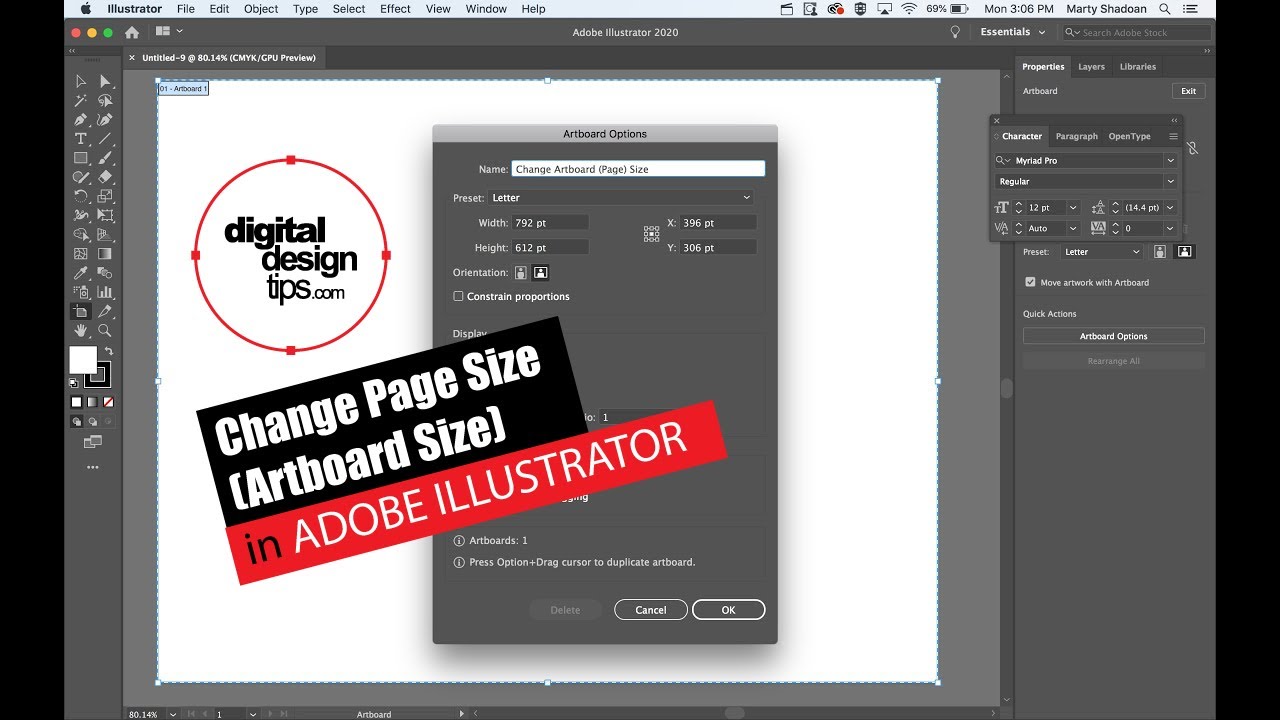Open Preset Letter dropdown in Properties panel

tap(1101, 252)
